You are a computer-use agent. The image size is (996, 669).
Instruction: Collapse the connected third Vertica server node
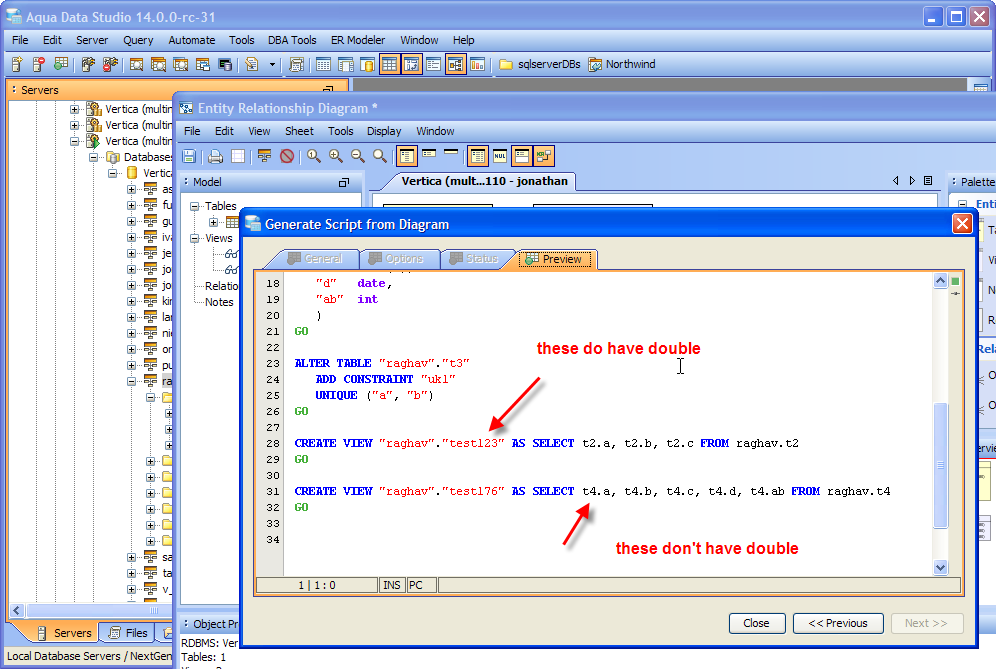74,141
